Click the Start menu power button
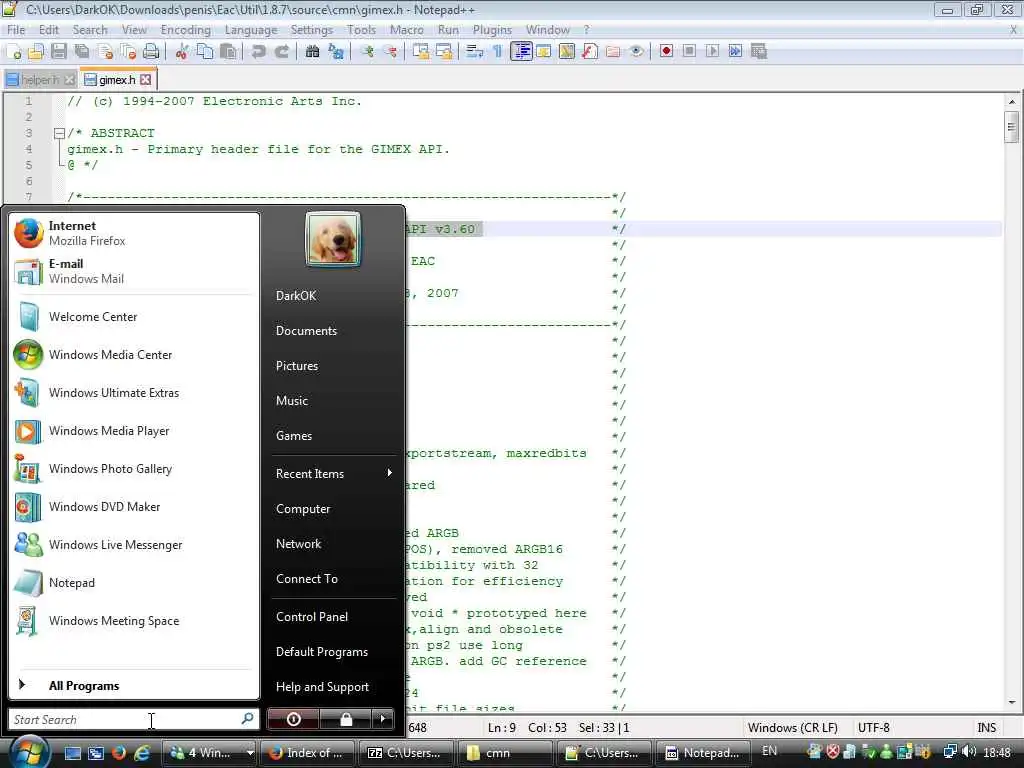 coord(293,719)
